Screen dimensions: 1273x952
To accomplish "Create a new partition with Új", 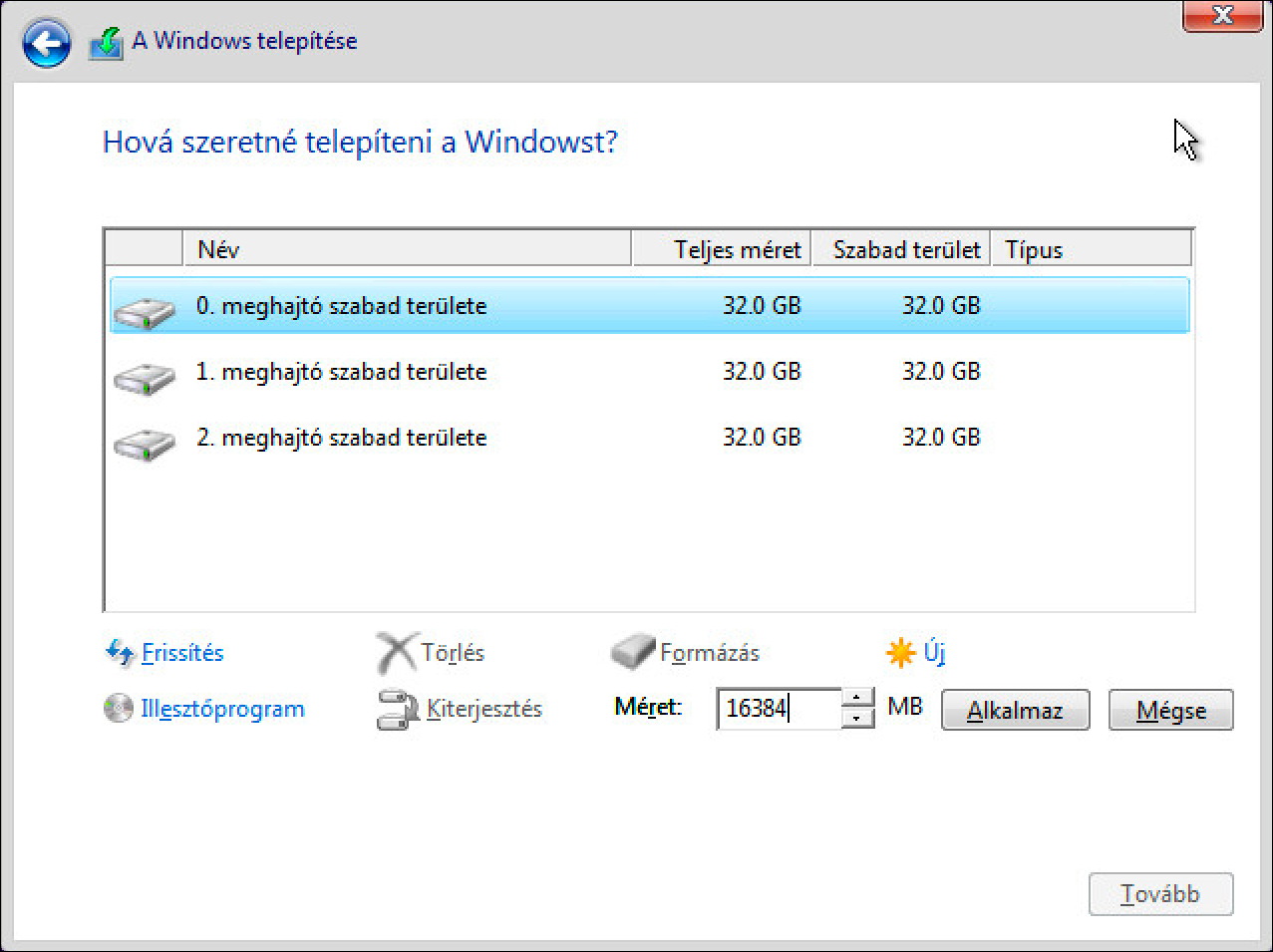I will 934,653.
